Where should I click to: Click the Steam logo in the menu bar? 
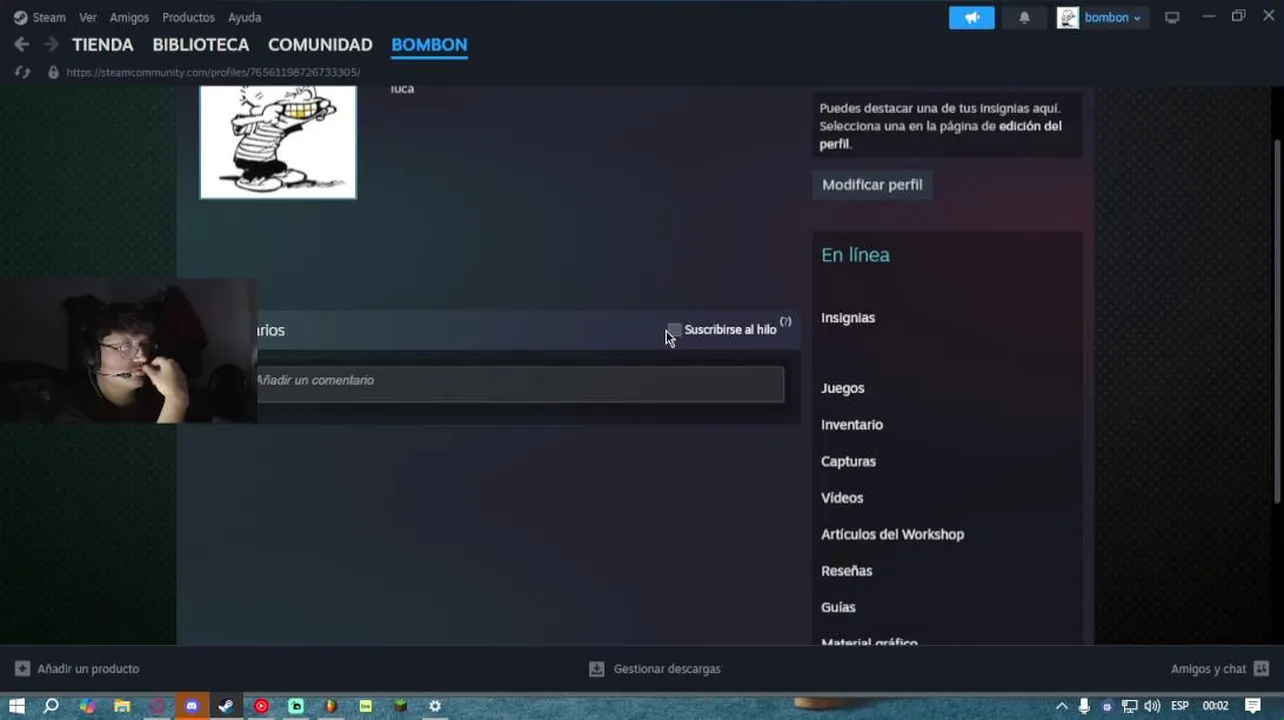[x=20, y=17]
